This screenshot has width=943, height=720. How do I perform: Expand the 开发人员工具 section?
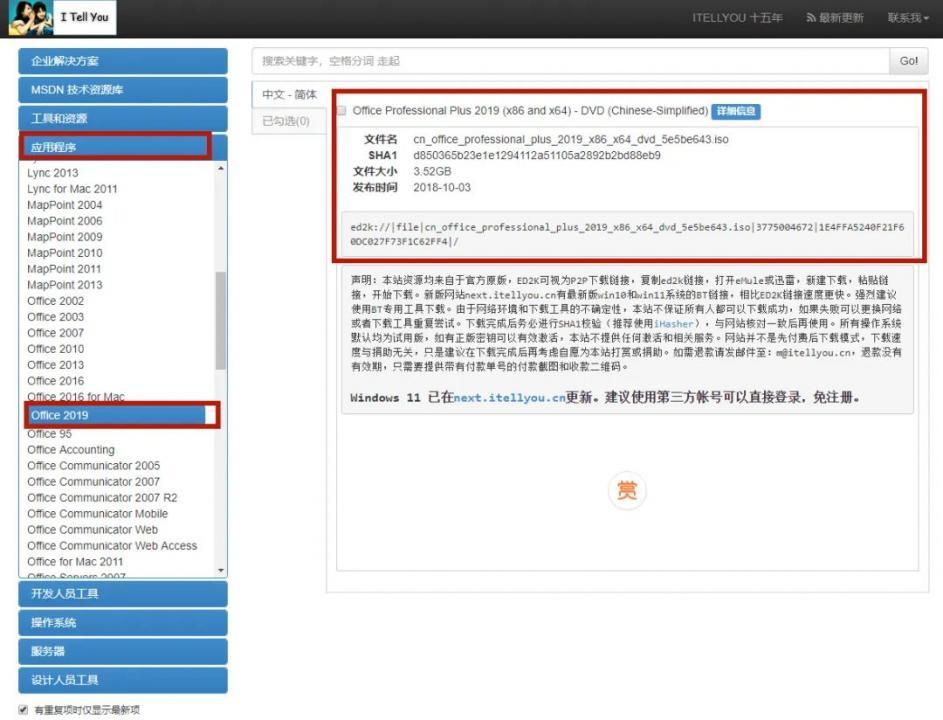(123, 594)
